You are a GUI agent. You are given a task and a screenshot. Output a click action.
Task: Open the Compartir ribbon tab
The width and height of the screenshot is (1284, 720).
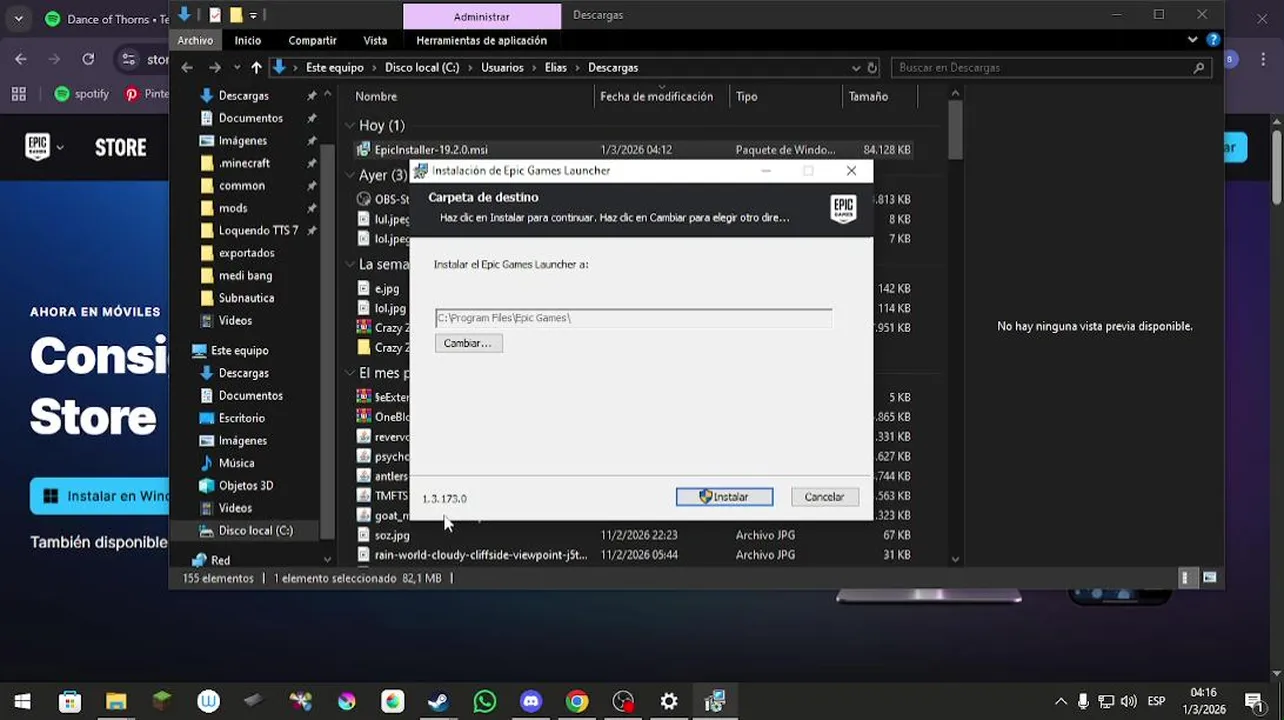point(312,40)
